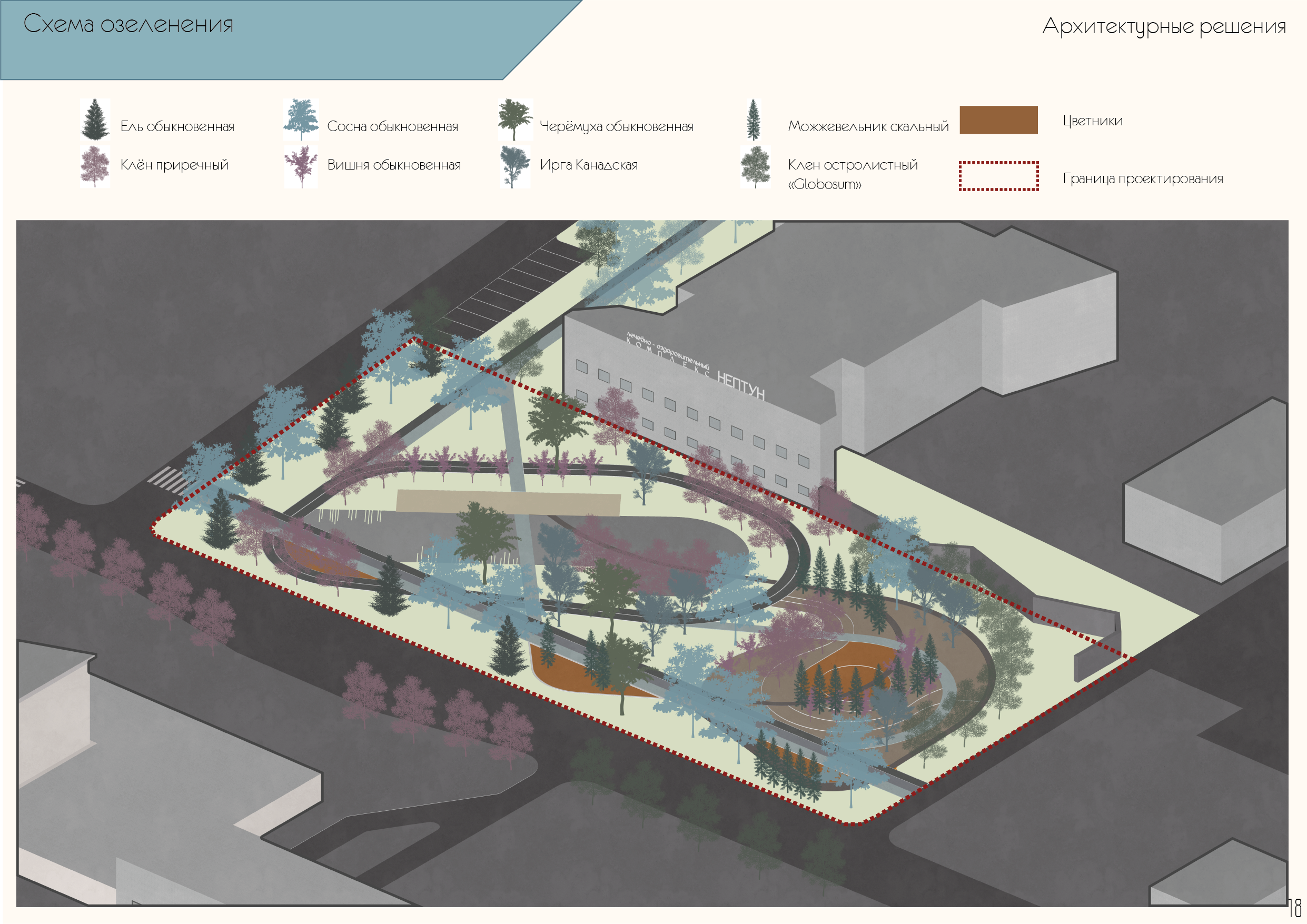Click the Граница проектирования label
This screenshot has height=924, width=1307.
1143,179
